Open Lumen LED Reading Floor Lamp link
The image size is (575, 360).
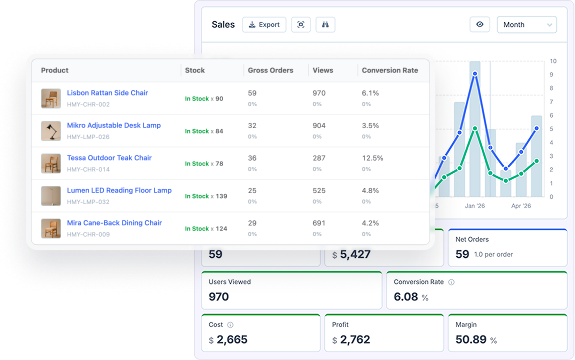coord(119,190)
